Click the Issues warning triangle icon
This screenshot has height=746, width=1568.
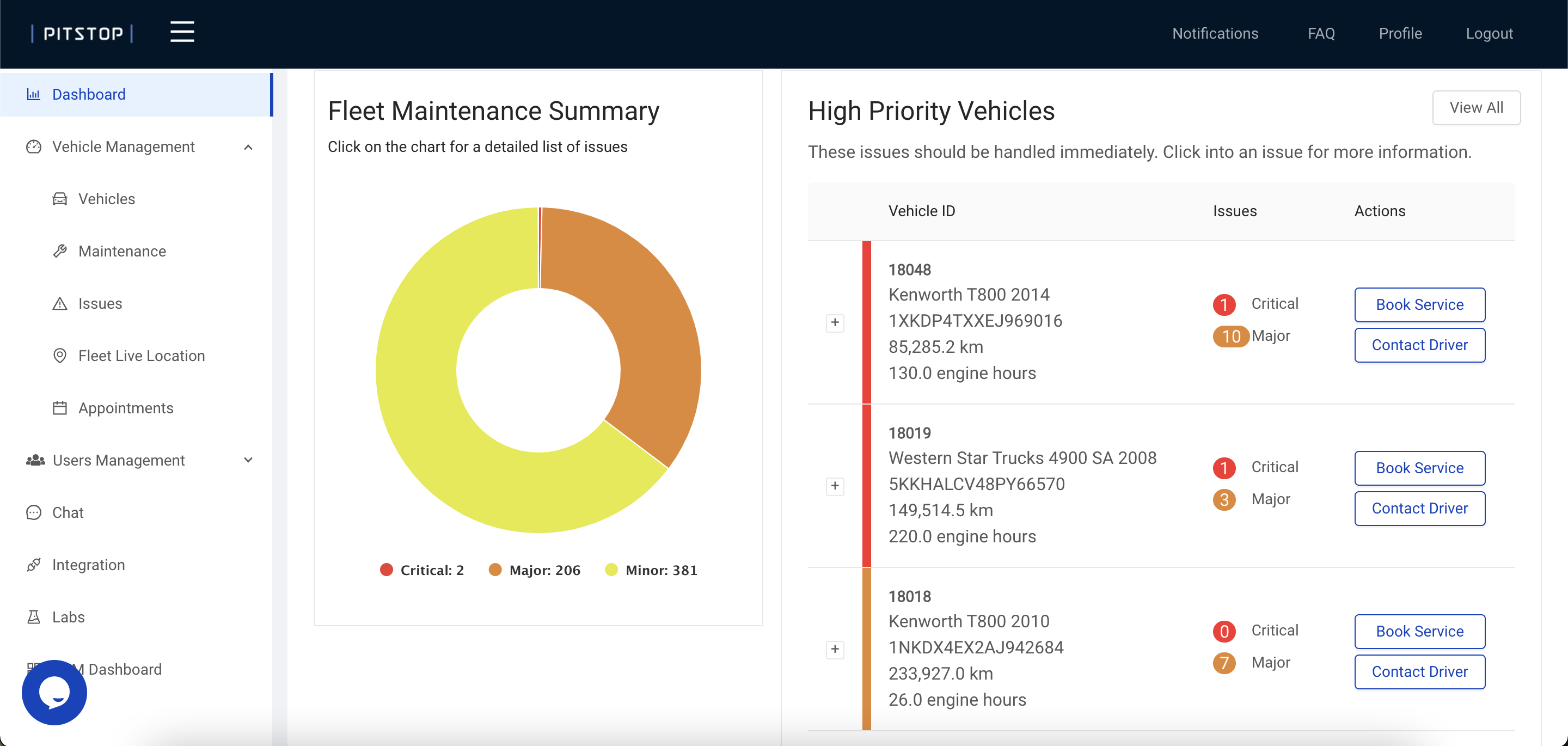point(60,303)
